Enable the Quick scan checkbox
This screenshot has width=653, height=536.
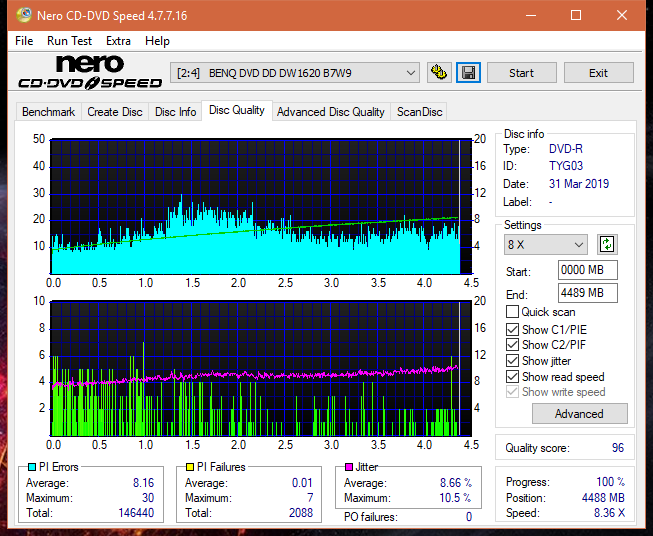512,312
